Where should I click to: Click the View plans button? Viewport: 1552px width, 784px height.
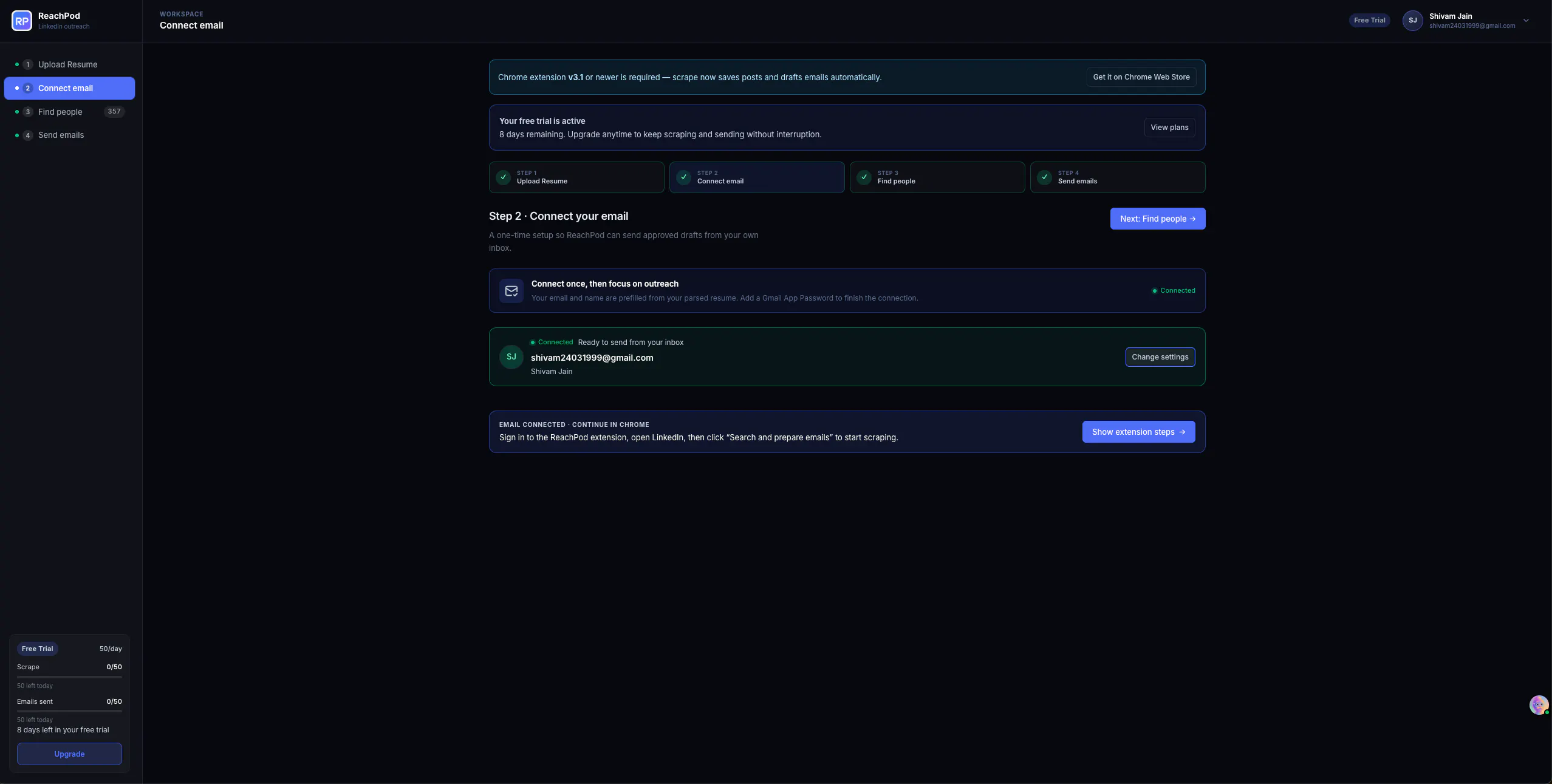[1169, 128]
